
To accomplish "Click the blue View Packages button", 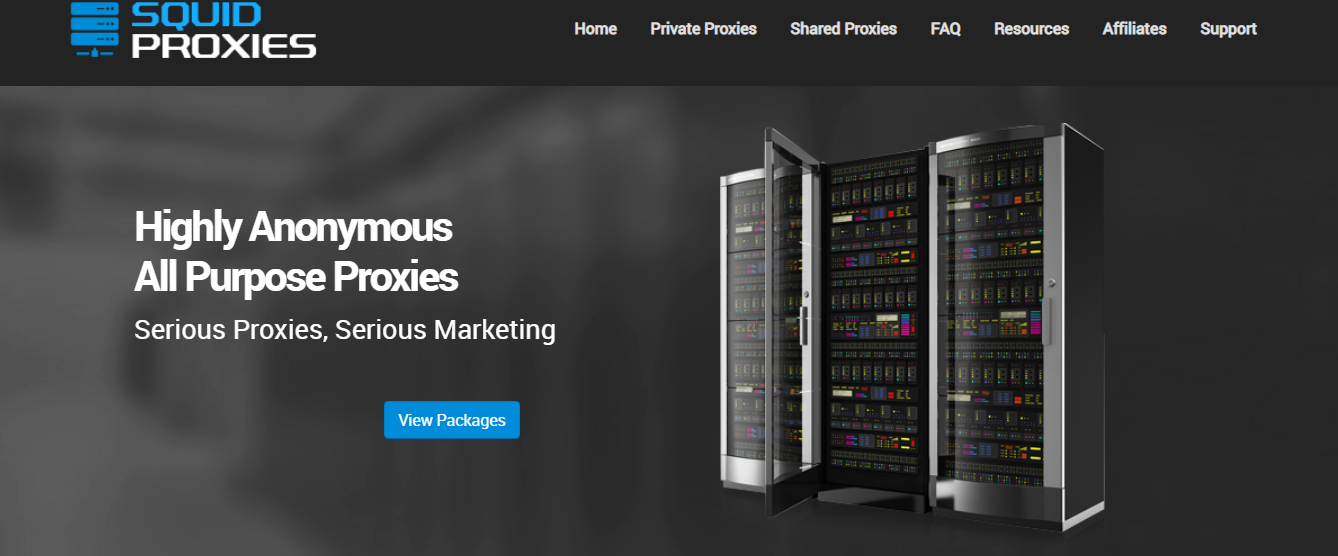I will click(x=452, y=420).
